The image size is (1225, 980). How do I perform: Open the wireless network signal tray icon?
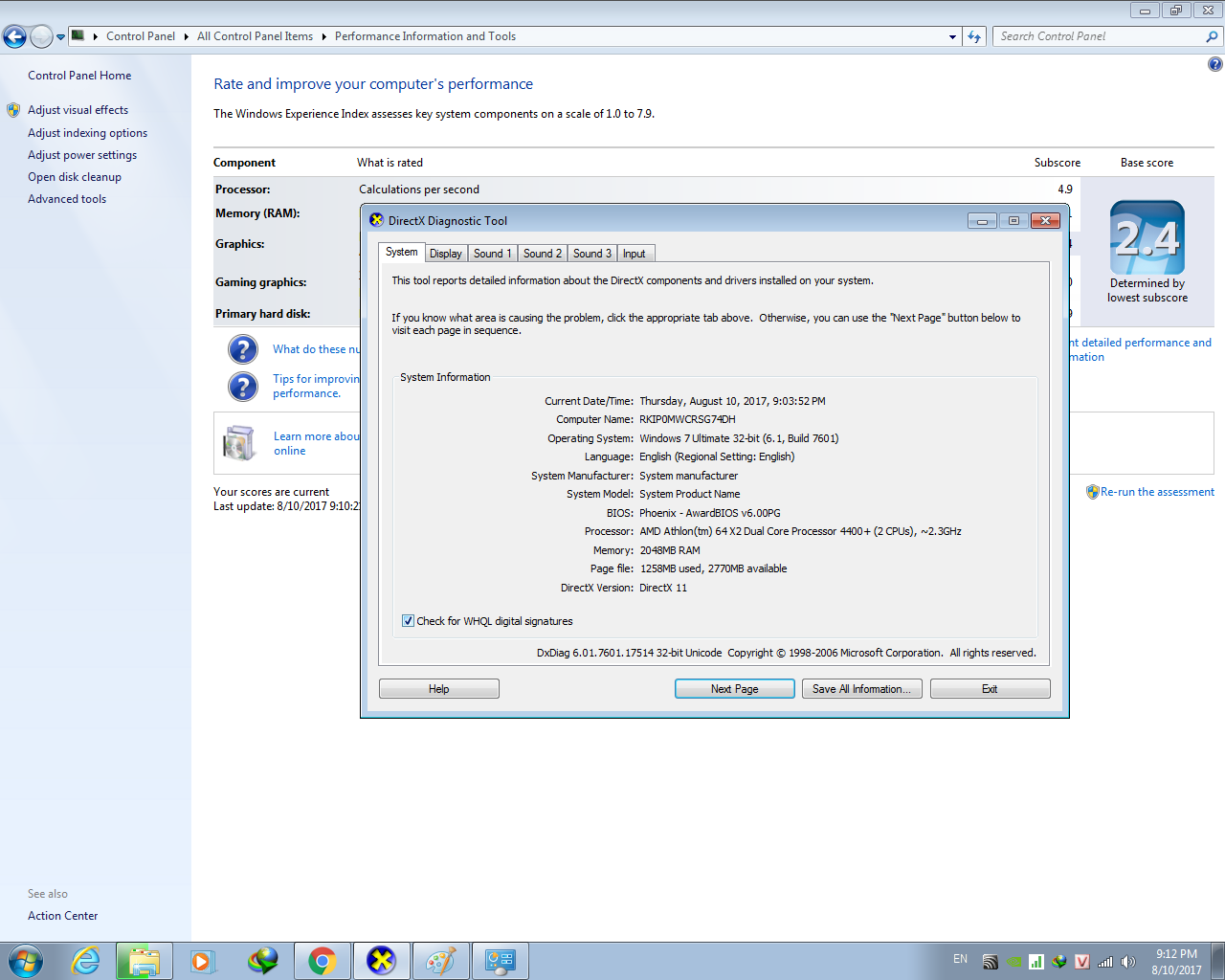(1105, 962)
